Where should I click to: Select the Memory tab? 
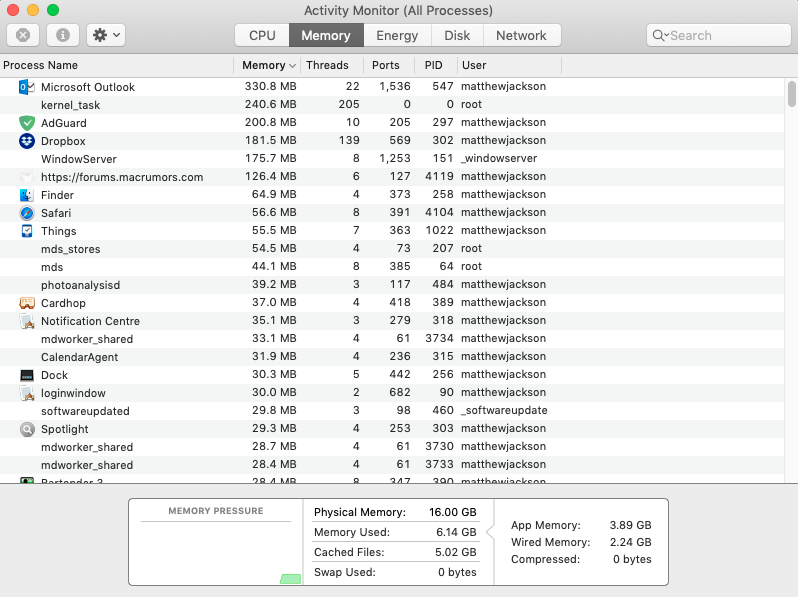tap(326, 35)
